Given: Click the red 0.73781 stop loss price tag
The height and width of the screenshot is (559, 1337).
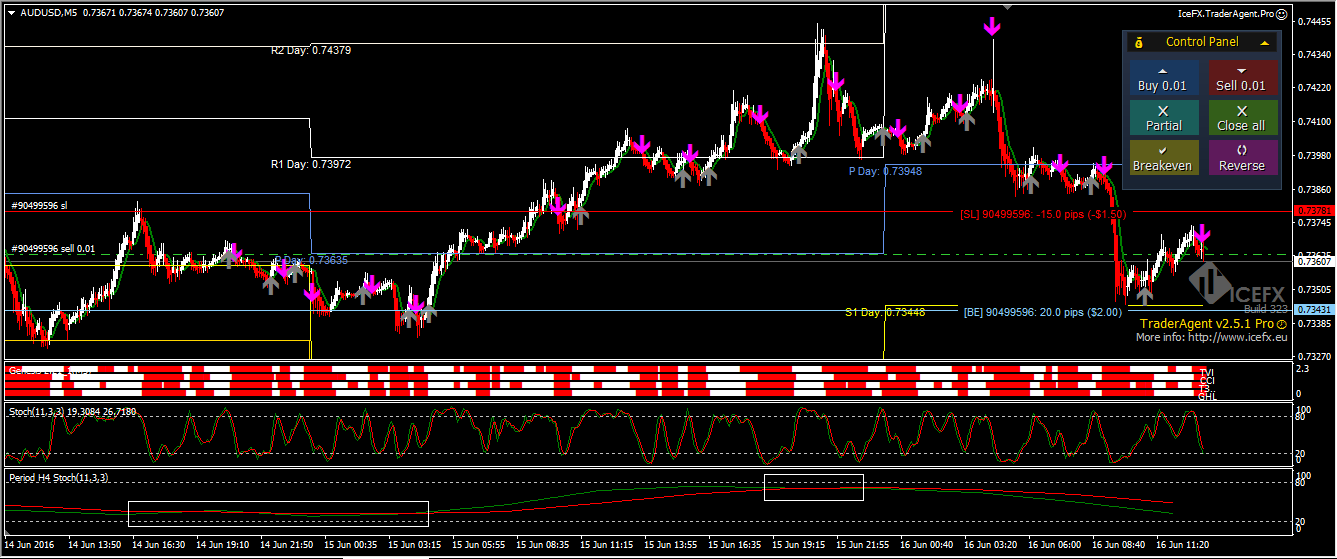Looking at the screenshot, I should (x=1313, y=211).
